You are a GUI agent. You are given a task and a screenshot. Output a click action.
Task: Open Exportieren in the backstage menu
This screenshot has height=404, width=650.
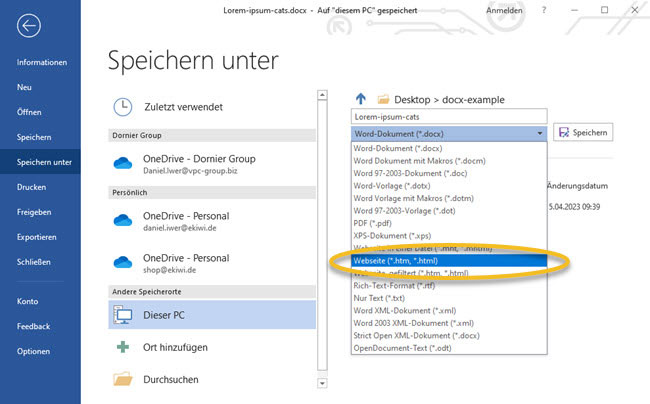40,237
